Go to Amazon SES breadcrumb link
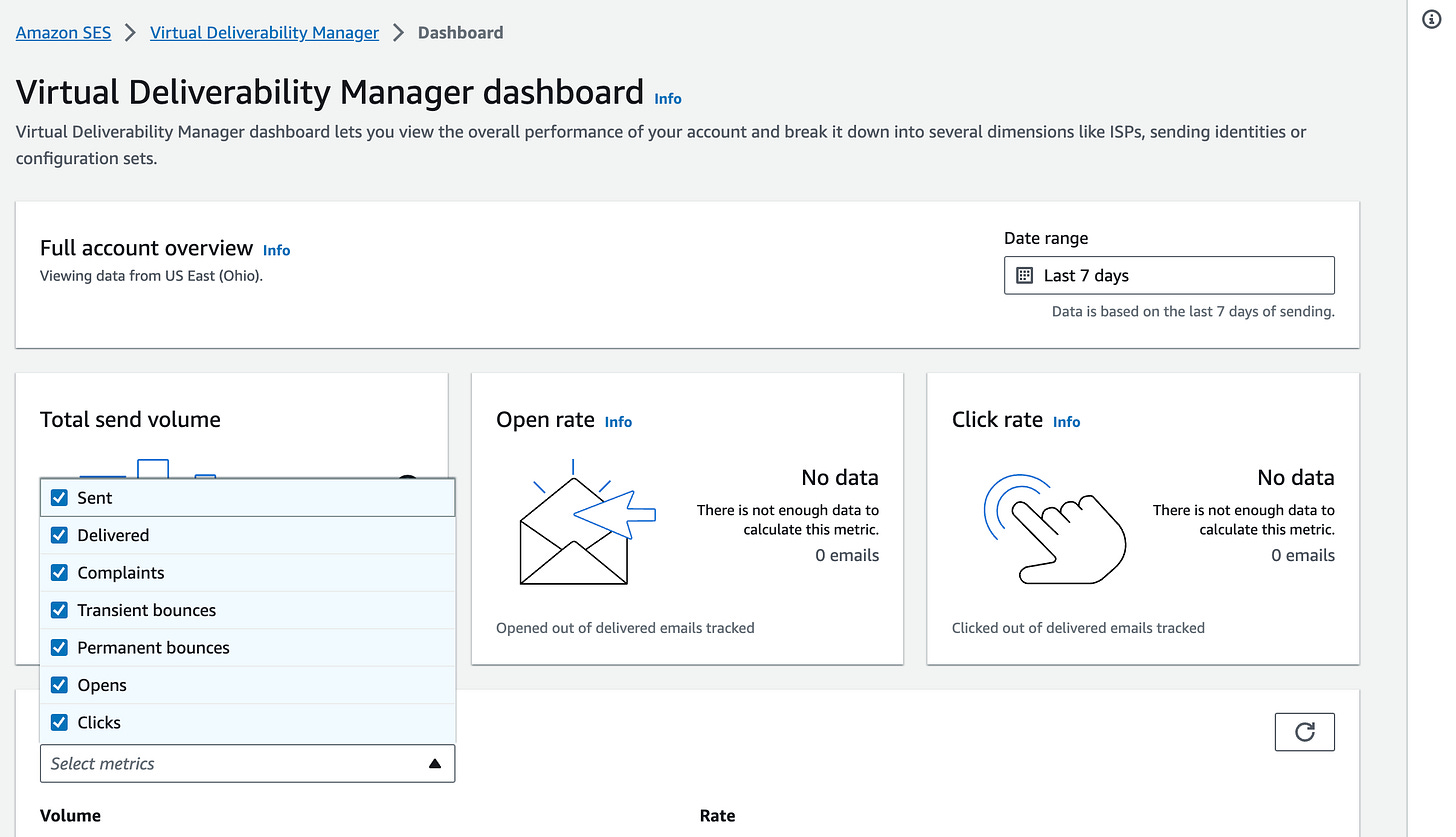Viewport: 1456px width, 837px height. coord(64,33)
